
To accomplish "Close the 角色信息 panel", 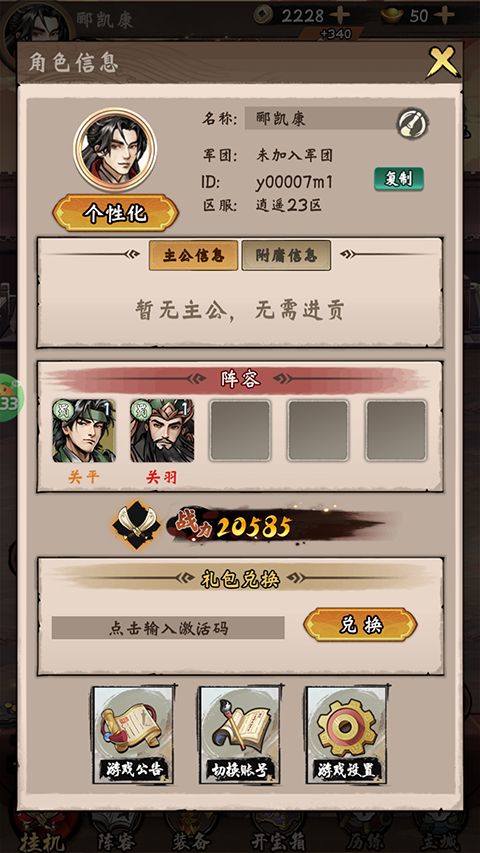I will (x=442, y=61).
